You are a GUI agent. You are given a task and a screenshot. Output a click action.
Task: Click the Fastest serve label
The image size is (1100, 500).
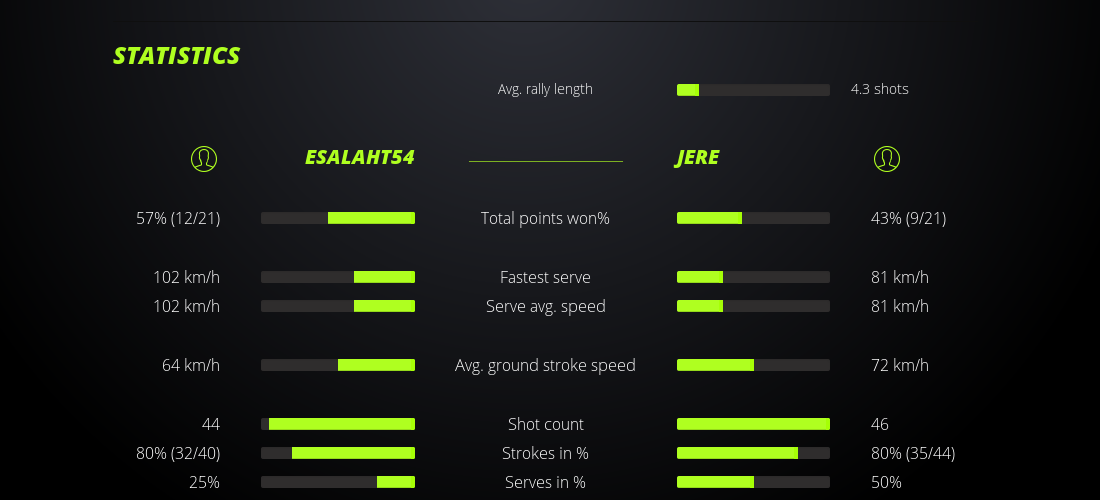coord(545,277)
